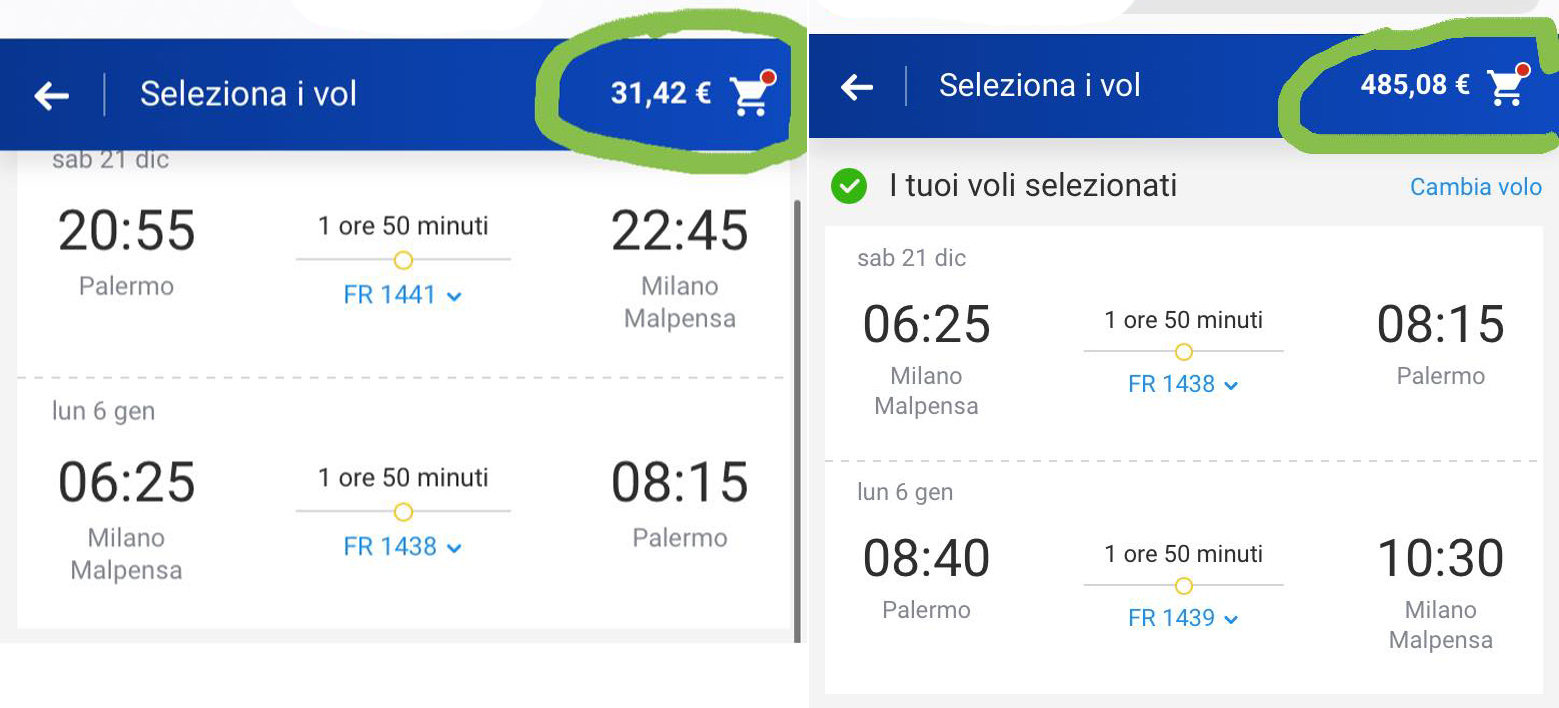
Task: Open the shopping cart showing 485,08 €
Action: tap(1509, 85)
